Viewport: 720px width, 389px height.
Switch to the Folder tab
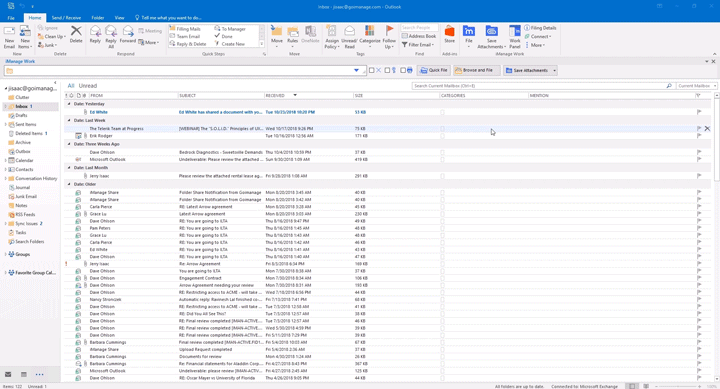pos(97,18)
